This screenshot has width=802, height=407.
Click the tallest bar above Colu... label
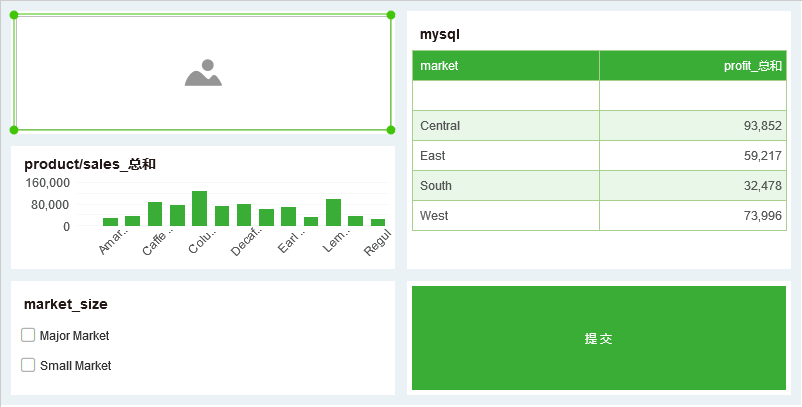pos(200,208)
